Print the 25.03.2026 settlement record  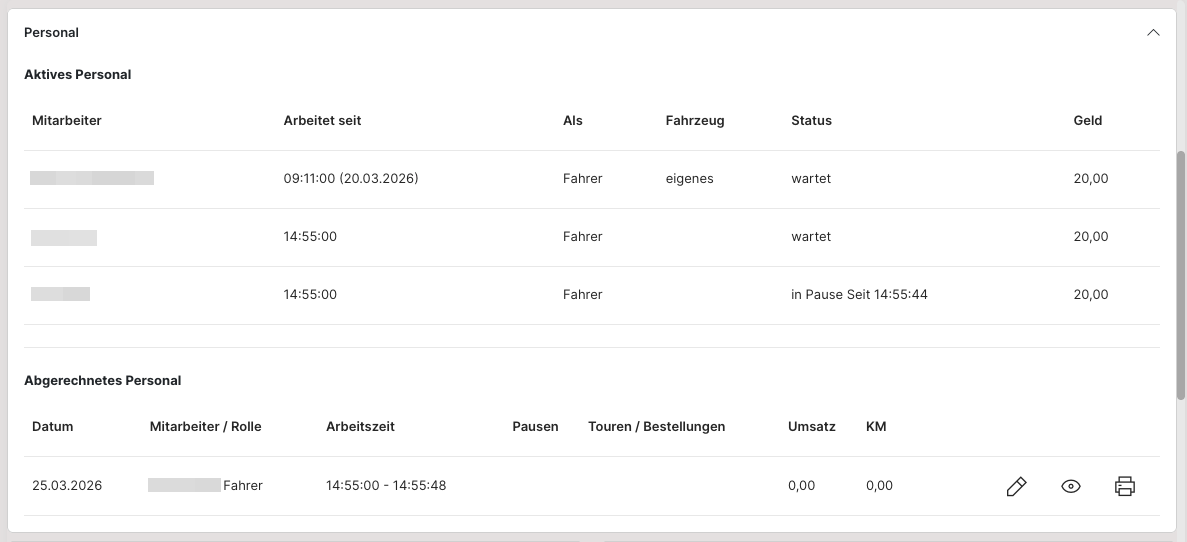pyautogui.click(x=1125, y=487)
